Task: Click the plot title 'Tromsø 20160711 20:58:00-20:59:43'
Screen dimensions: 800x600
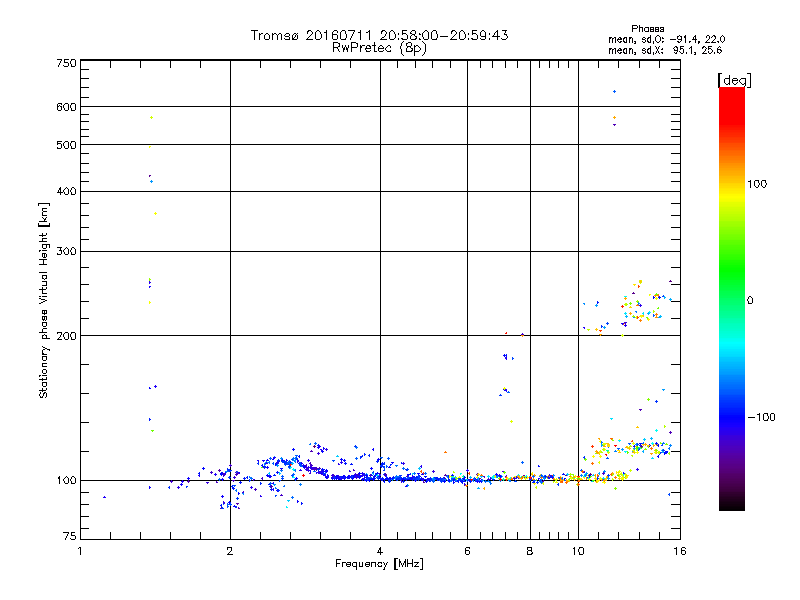Action: 379,35
